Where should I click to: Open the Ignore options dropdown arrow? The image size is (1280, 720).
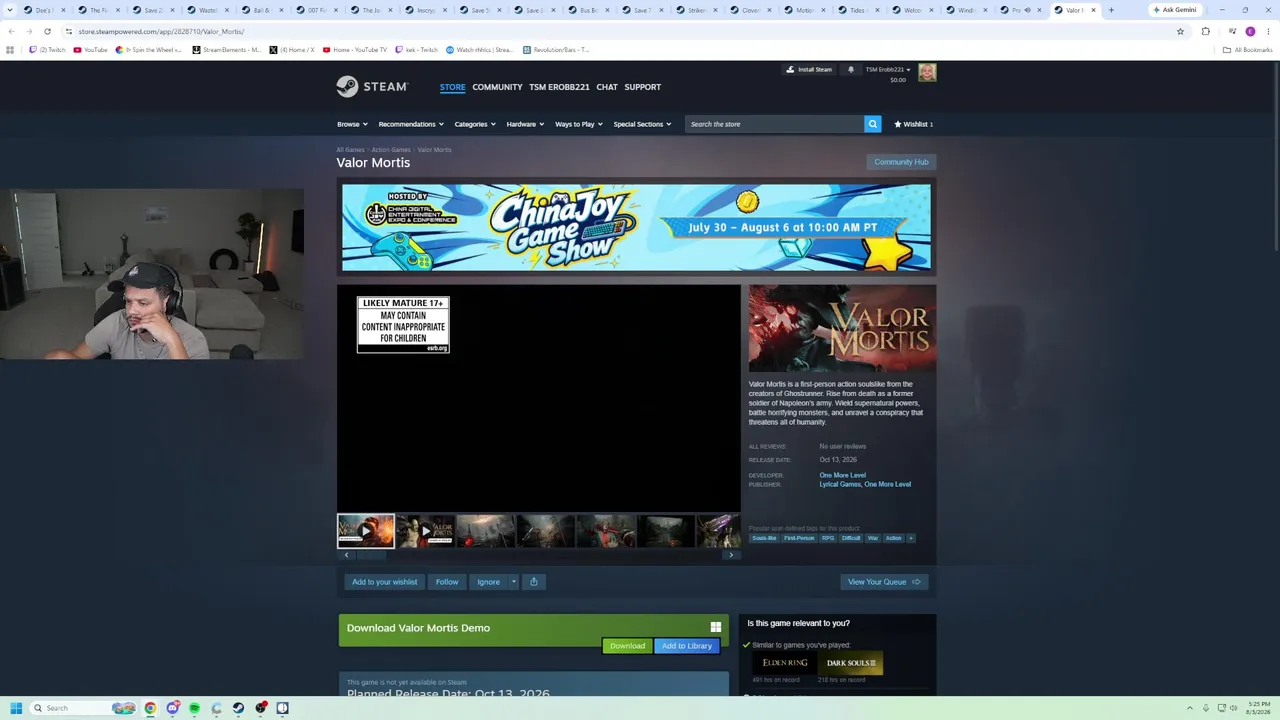click(514, 582)
